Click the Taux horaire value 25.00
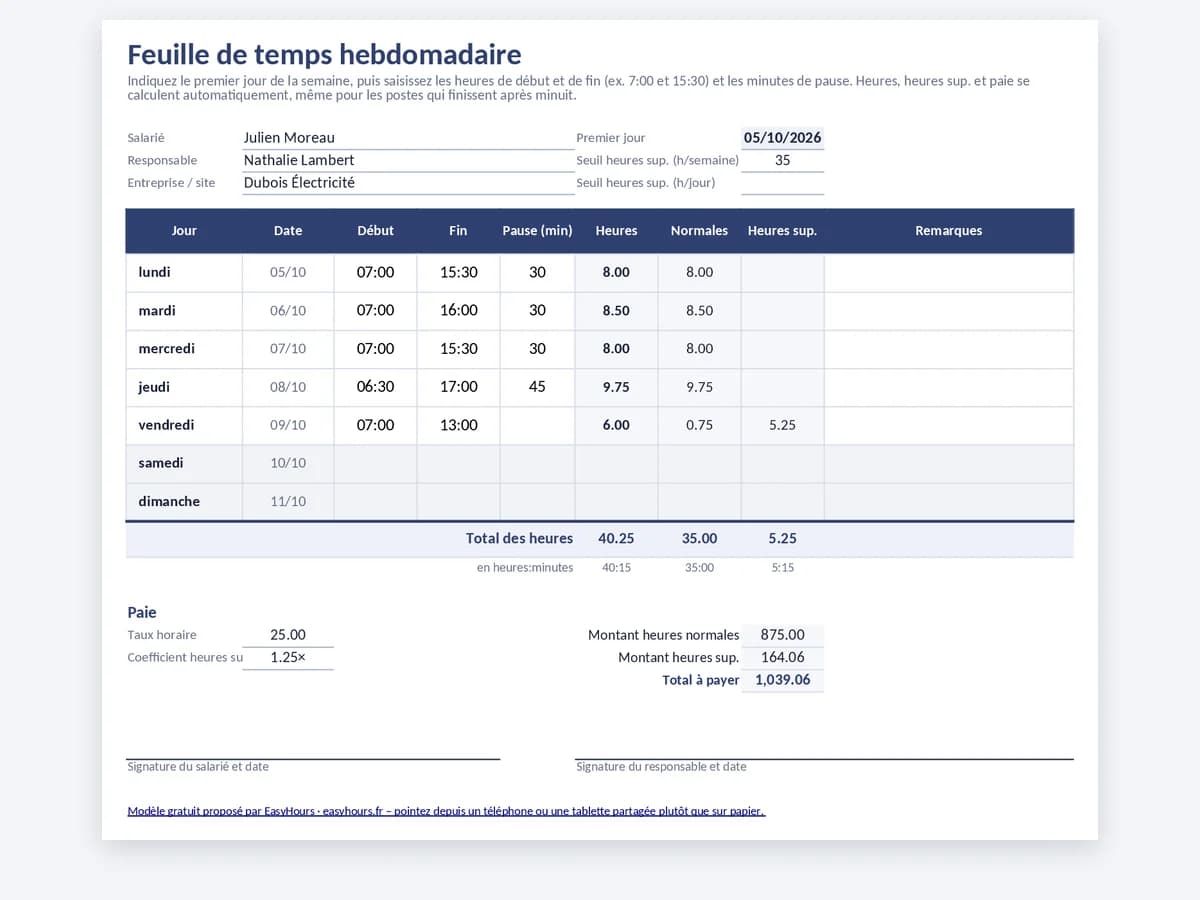1200x900 pixels. 288,635
